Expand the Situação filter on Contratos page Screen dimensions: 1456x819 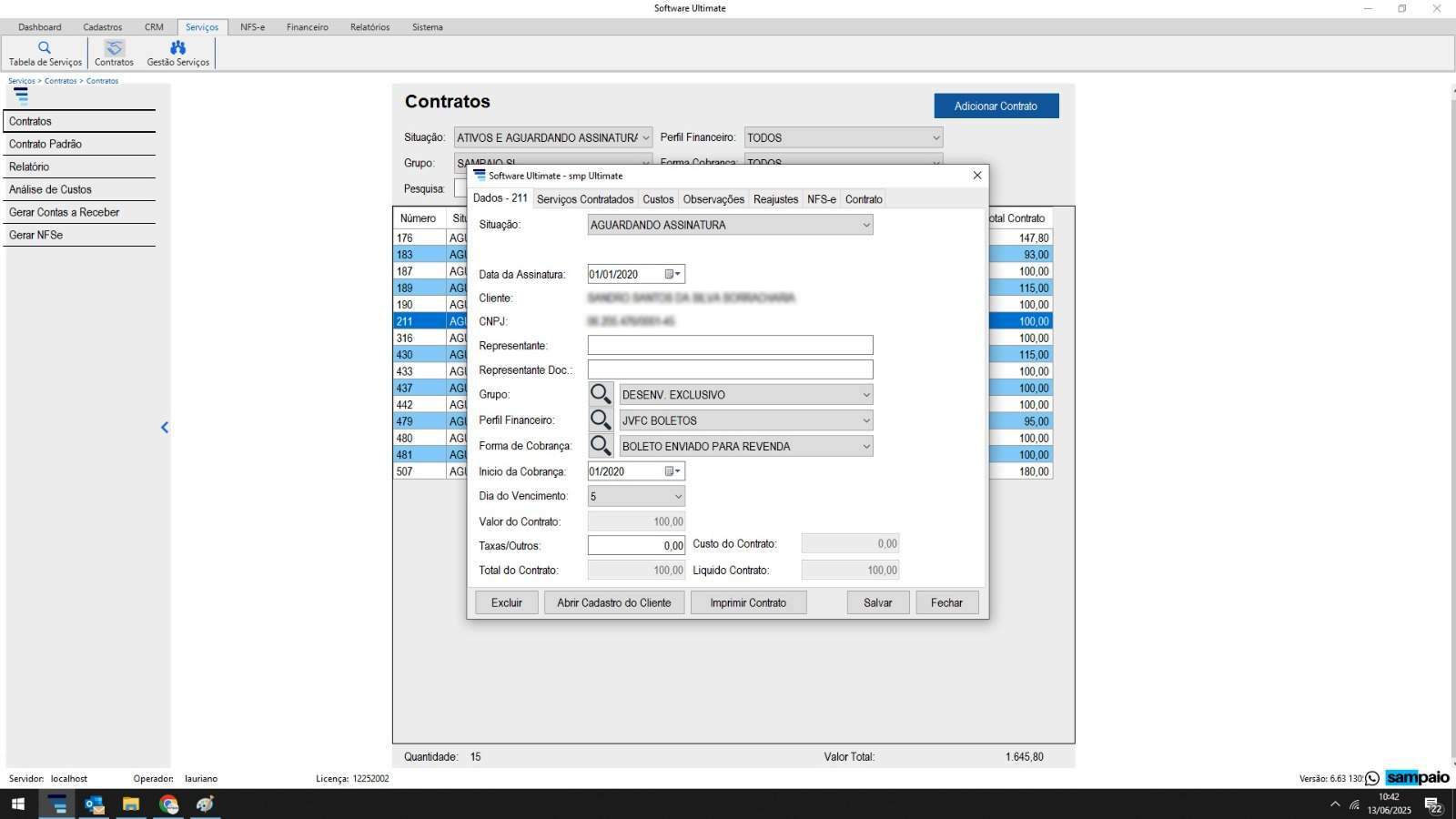[x=645, y=137]
